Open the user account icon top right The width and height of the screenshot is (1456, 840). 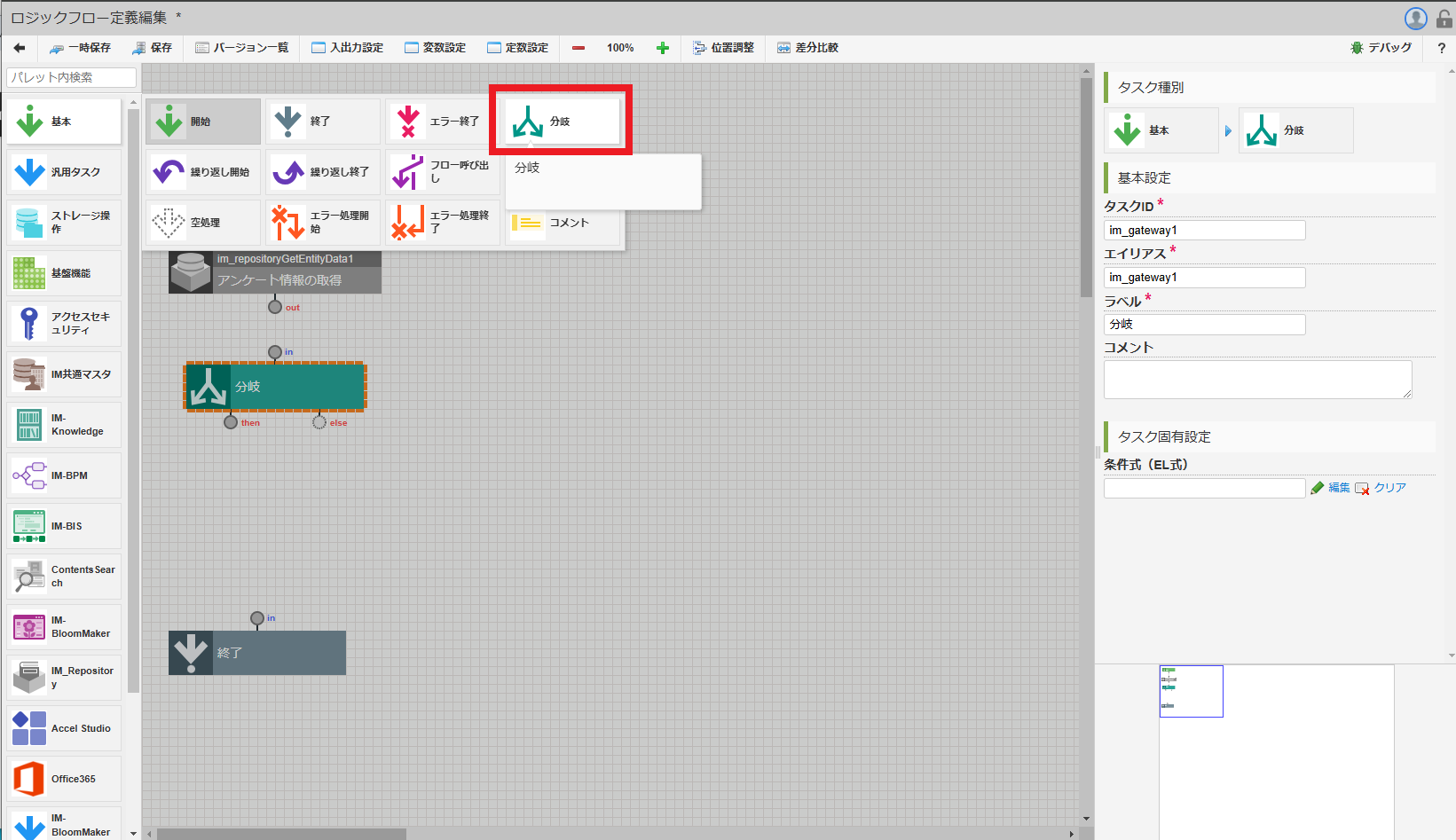pyautogui.click(x=1415, y=18)
